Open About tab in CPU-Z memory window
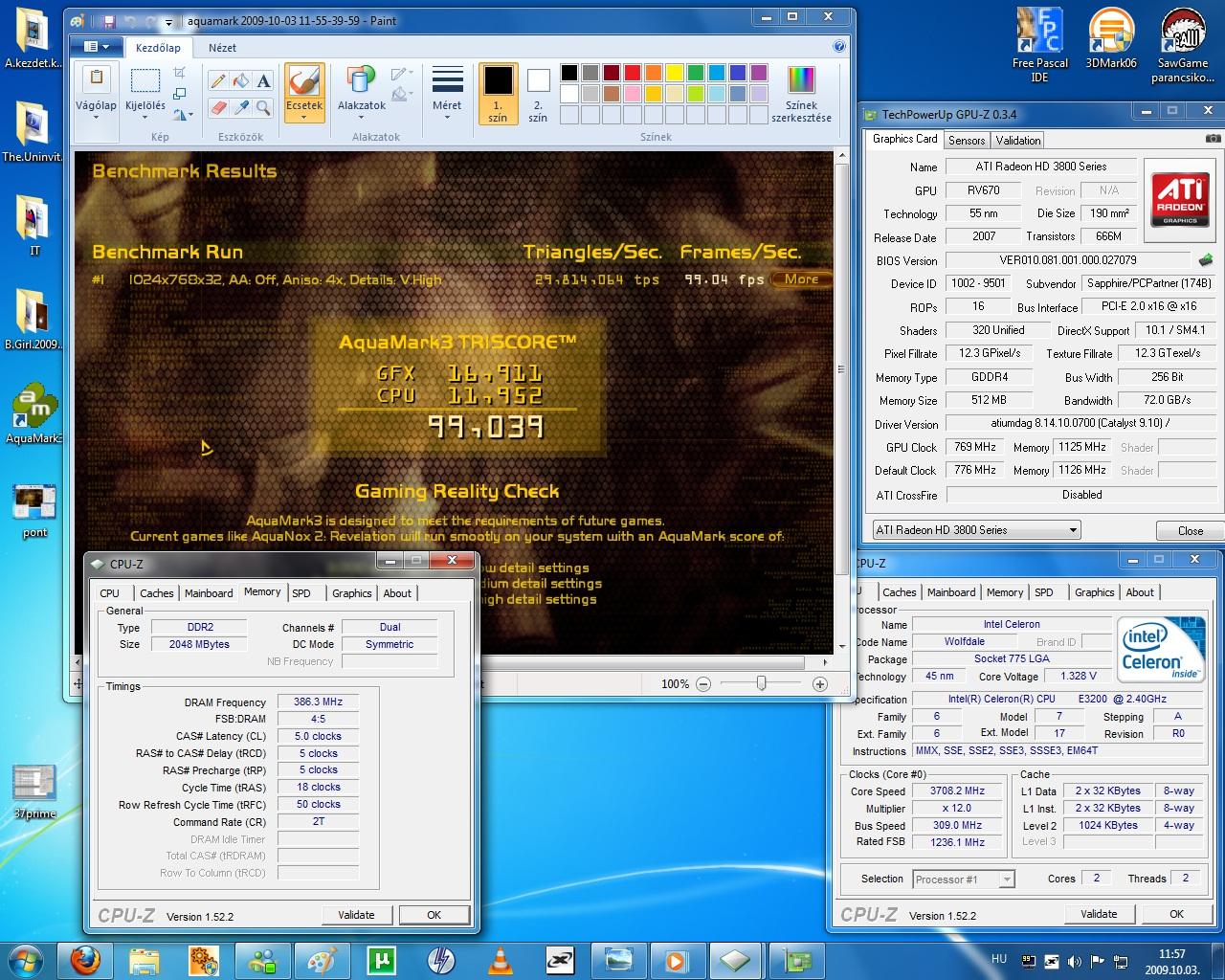The height and width of the screenshot is (980, 1225). (397, 593)
